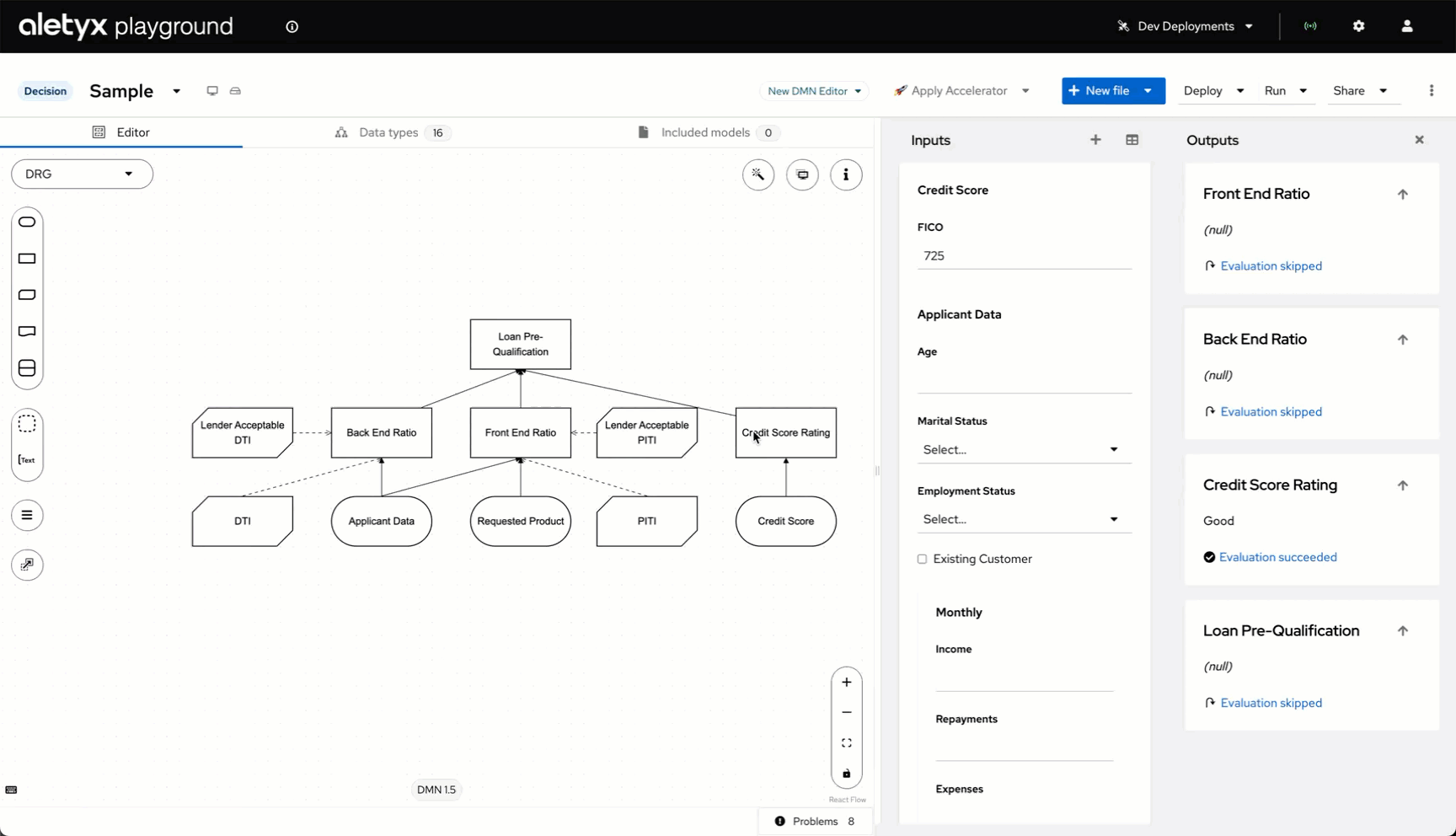Enable the Existing Customer checkbox
1456x836 pixels.
pos(923,559)
